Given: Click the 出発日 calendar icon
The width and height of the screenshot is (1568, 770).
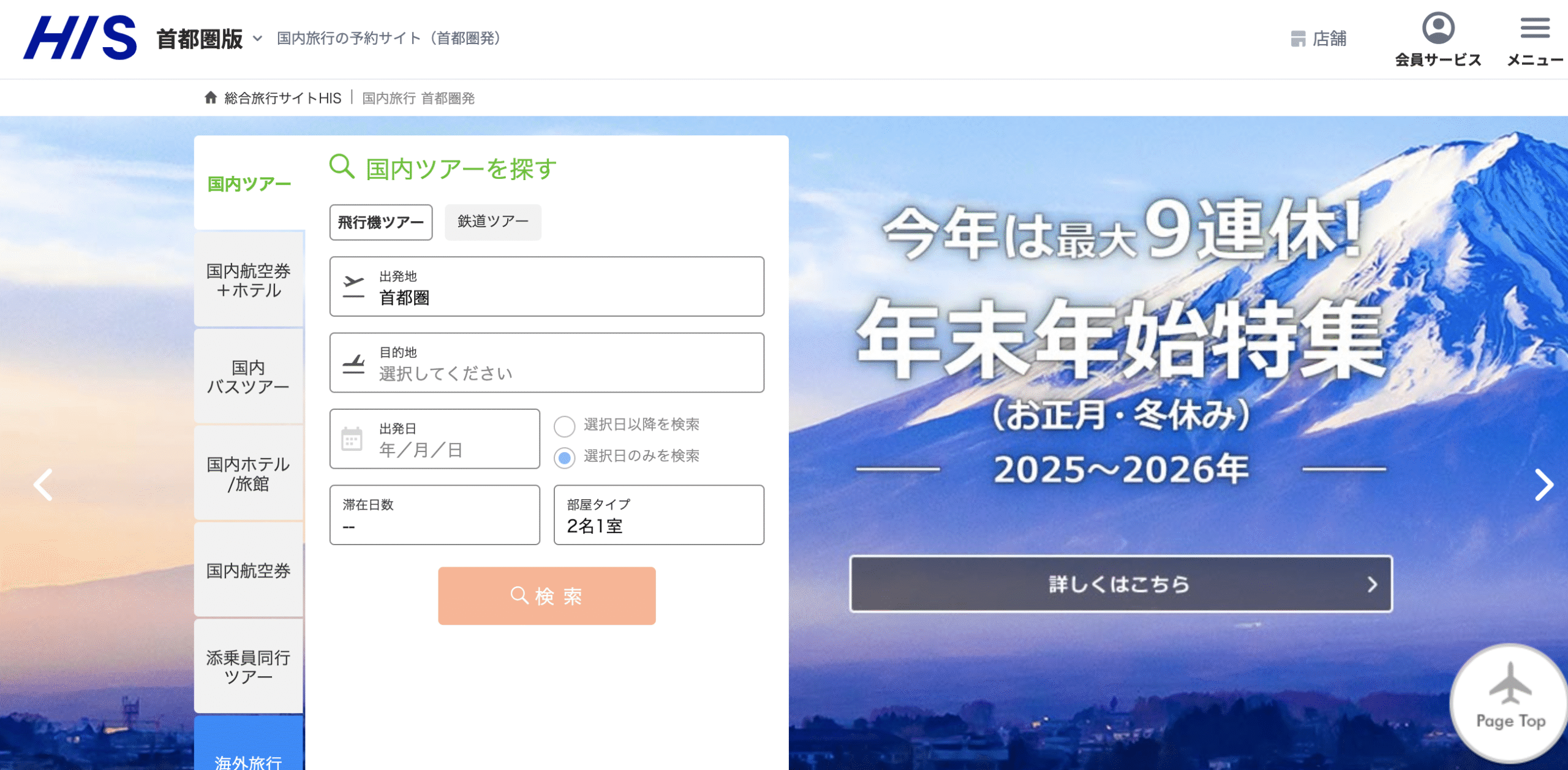Looking at the screenshot, I should [352, 439].
